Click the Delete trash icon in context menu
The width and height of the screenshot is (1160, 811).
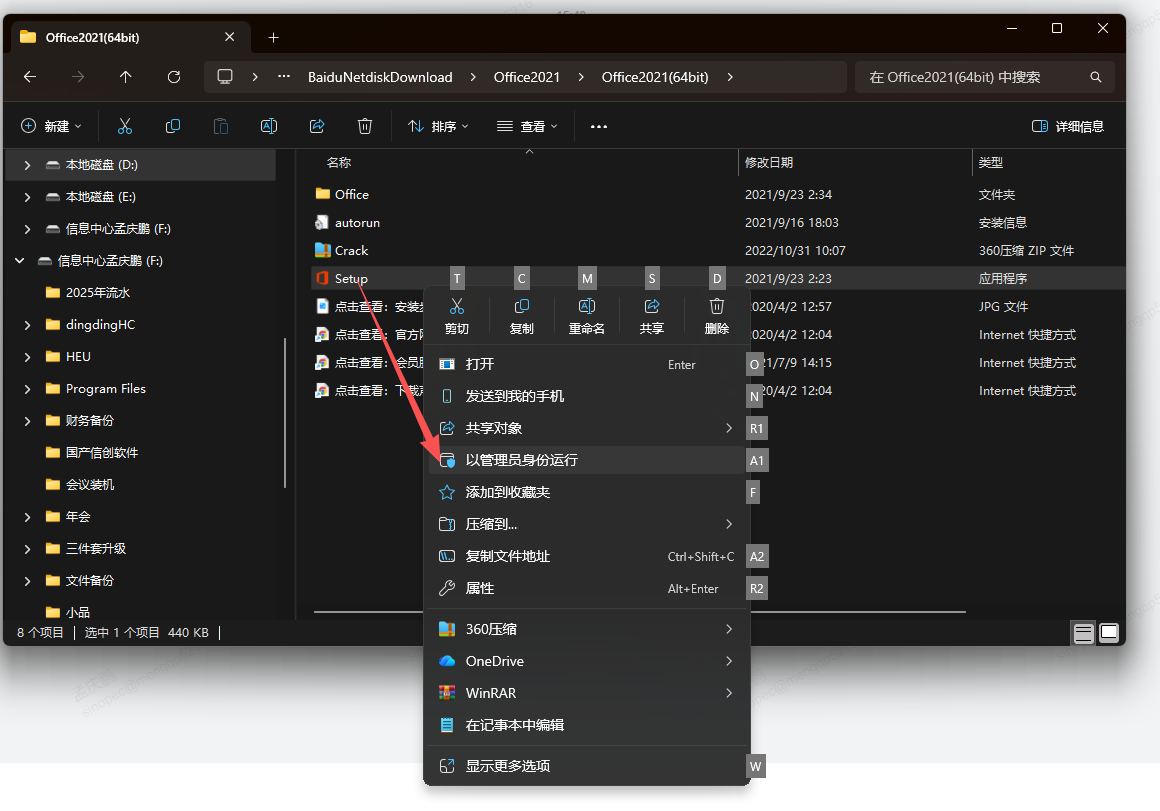click(x=717, y=306)
